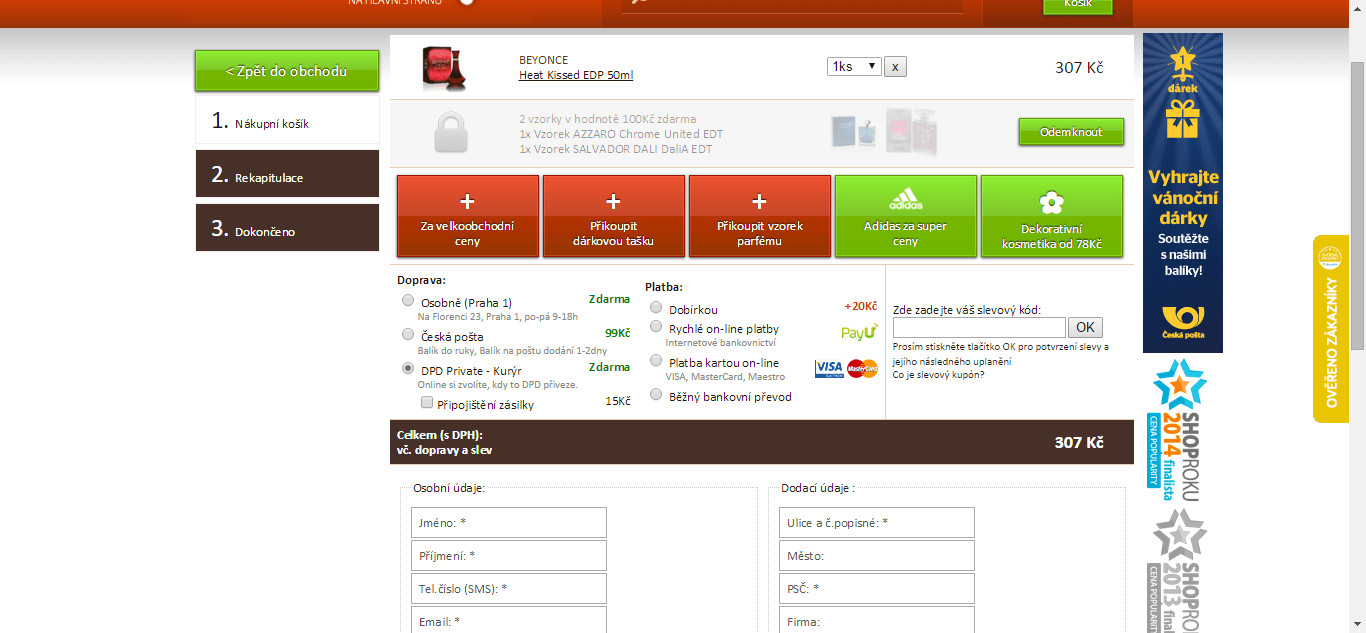Click the Celkem (s DPH) total label
This screenshot has height=633, width=1366.
pyautogui.click(x=440, y=435)
